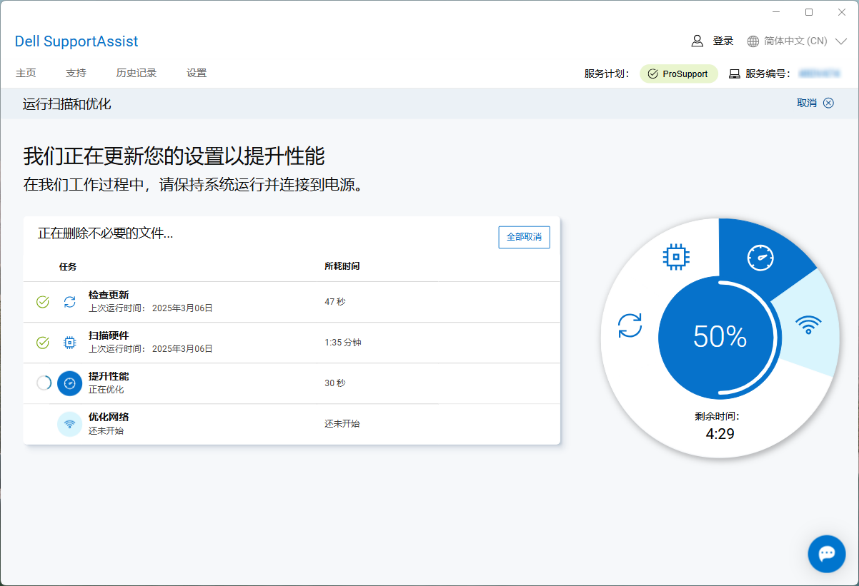The image size is (859, 586).
Task: Click the Wi-Fi segment icon in the wheel
Action: (x=808, y=325)
